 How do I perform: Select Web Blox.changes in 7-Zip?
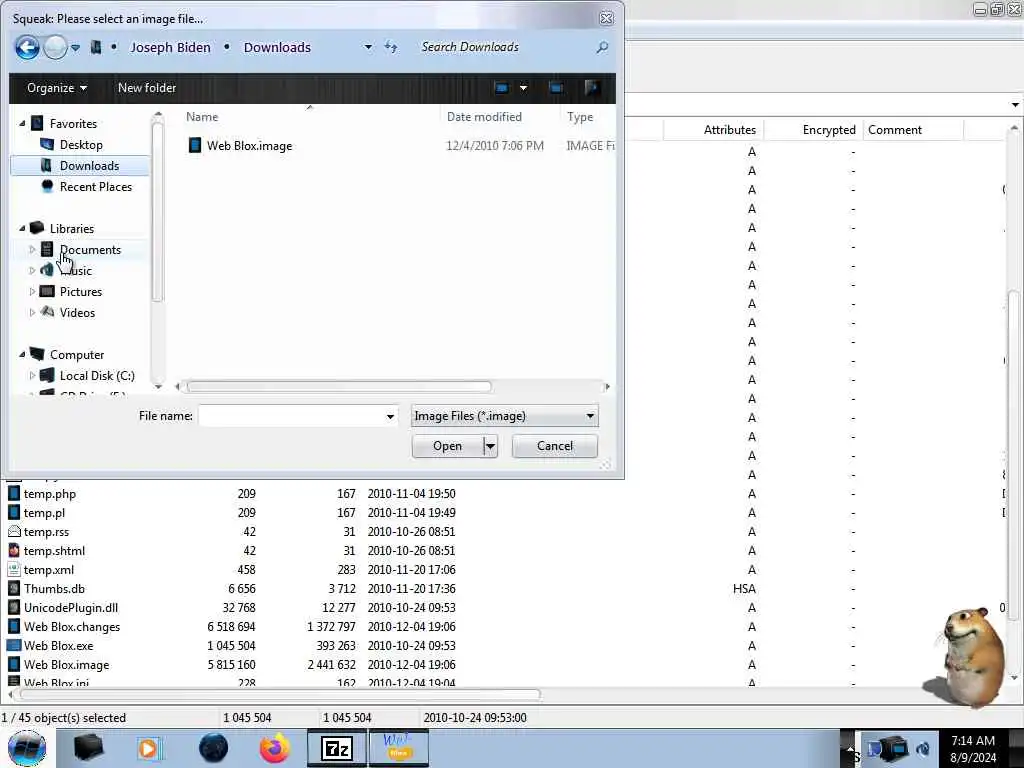pos(72,626)
